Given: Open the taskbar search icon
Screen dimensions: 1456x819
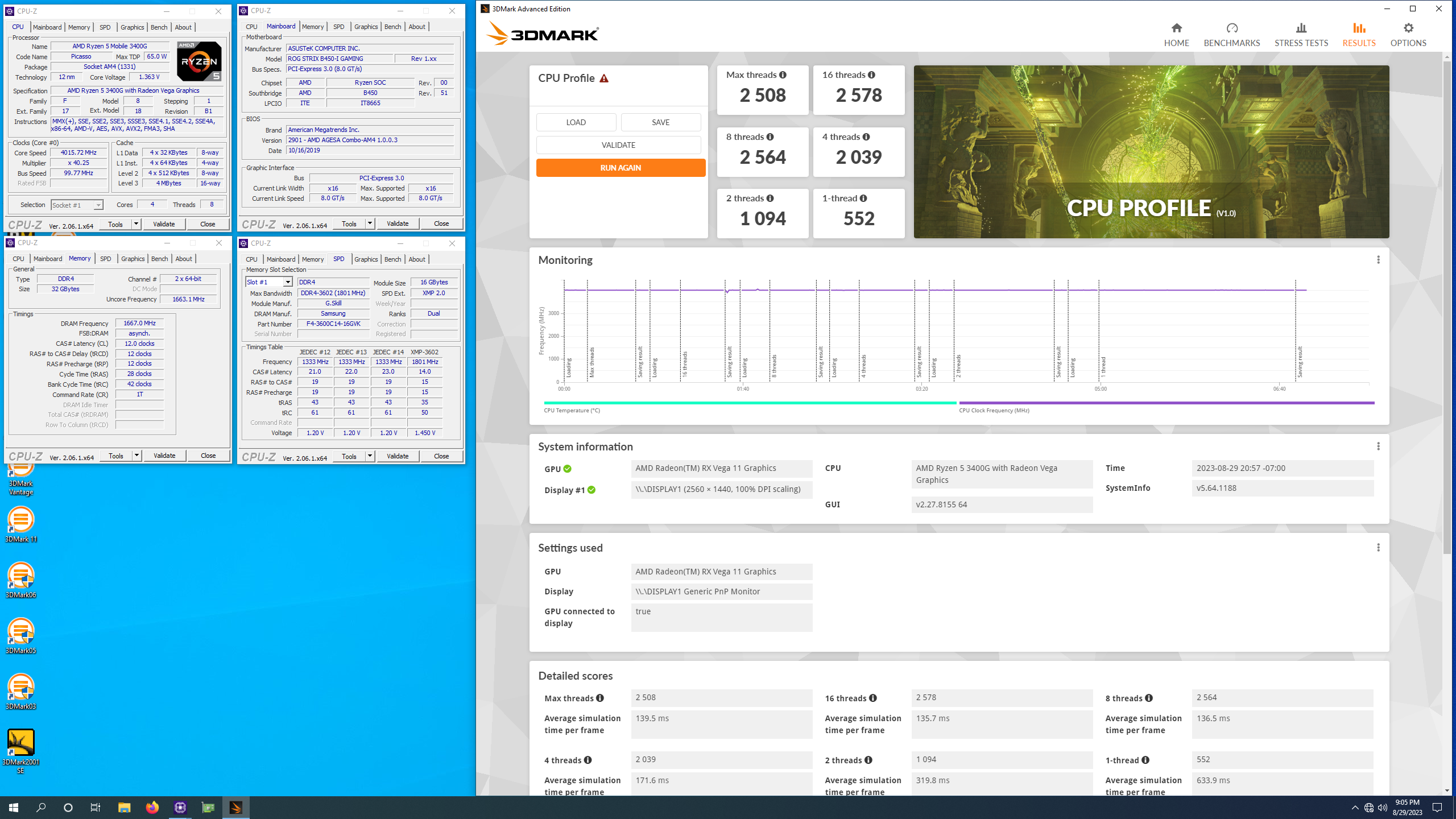Looking at the screenshot, I should [x=41, y=808].
